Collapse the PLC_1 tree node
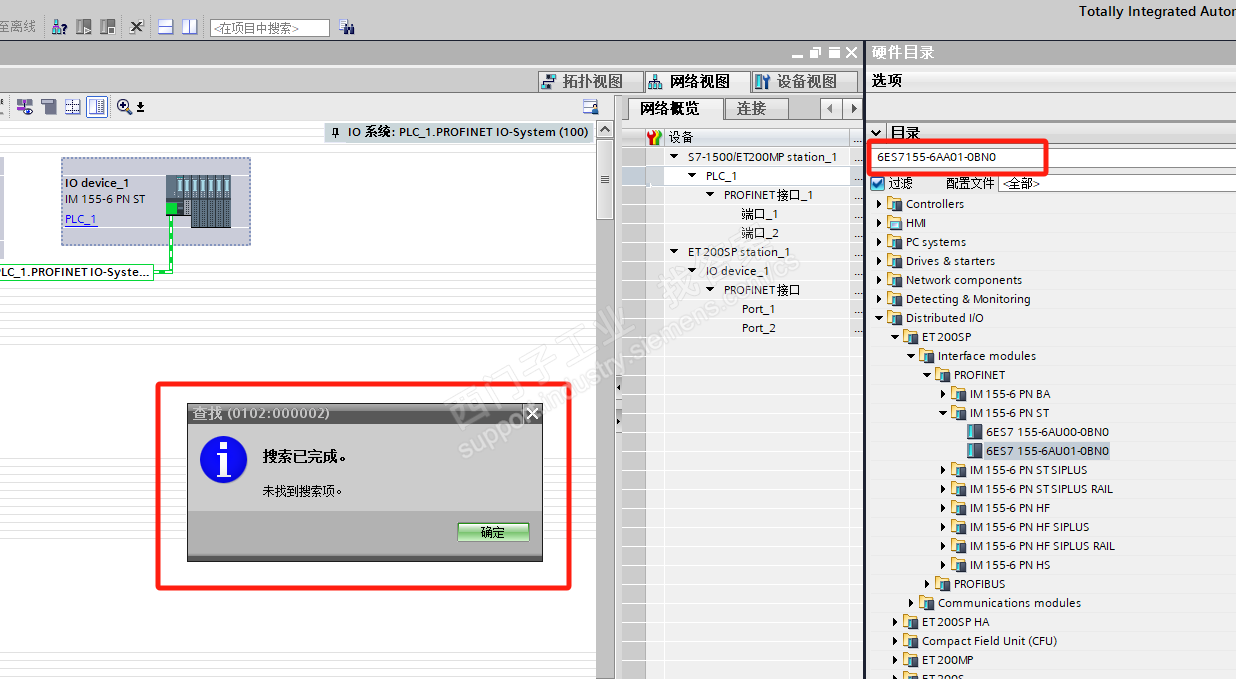Screen dimensions: 1236x679 (694, 176)
